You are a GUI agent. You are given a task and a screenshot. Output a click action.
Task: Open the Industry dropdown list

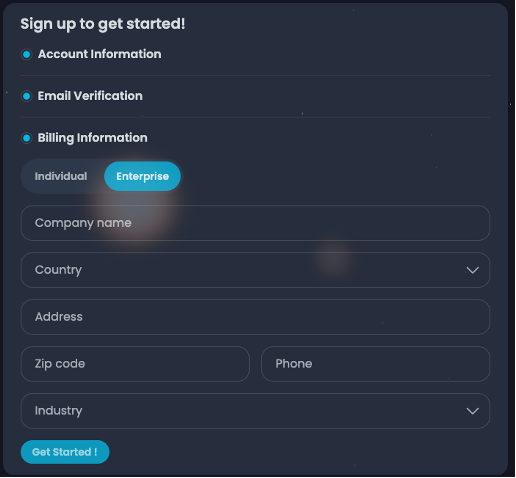click(256, 411)
